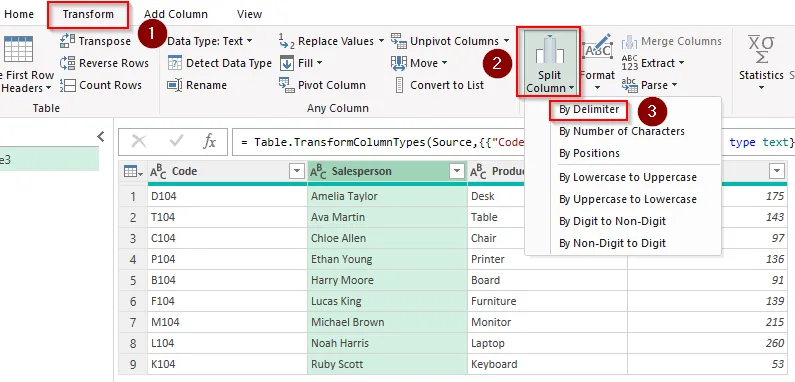This screenshot has height=382, width=795.
Task: Expand the Extract dropdown
Action: point(681,63)
